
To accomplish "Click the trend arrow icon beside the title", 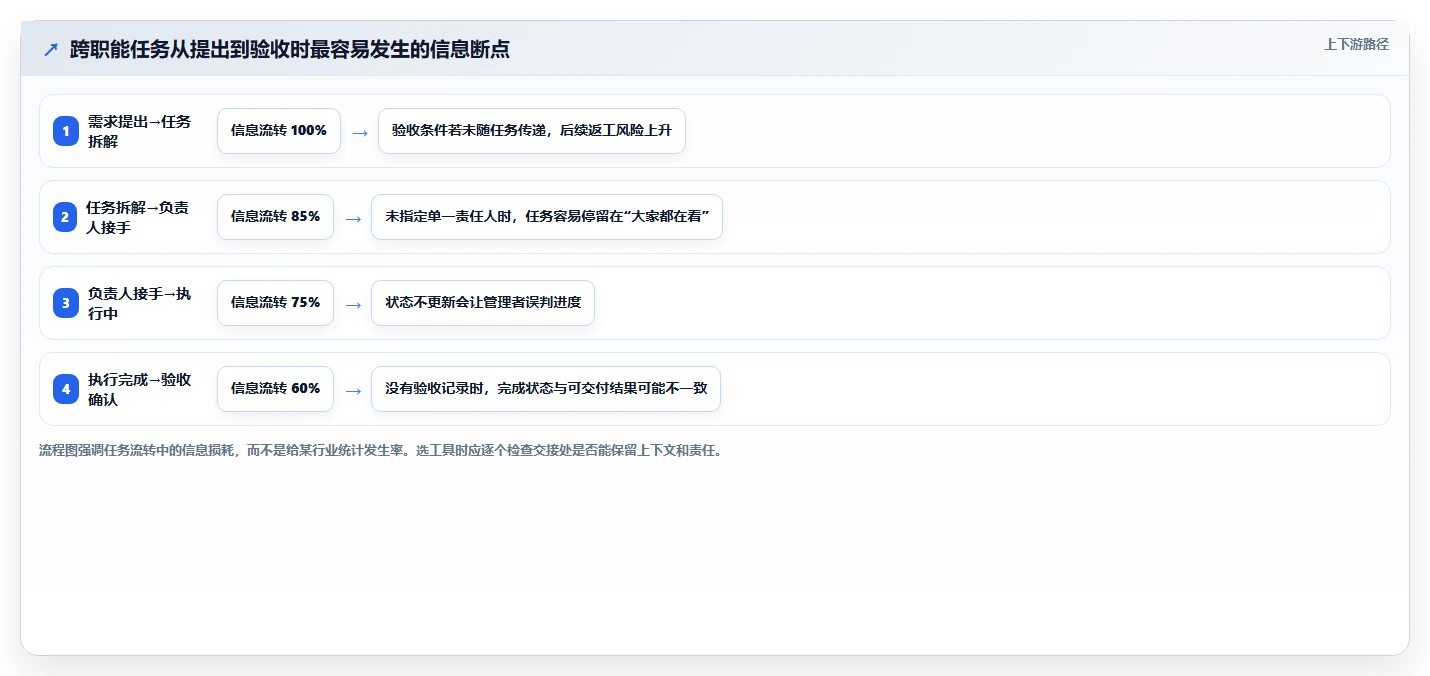I will point(51,49).
